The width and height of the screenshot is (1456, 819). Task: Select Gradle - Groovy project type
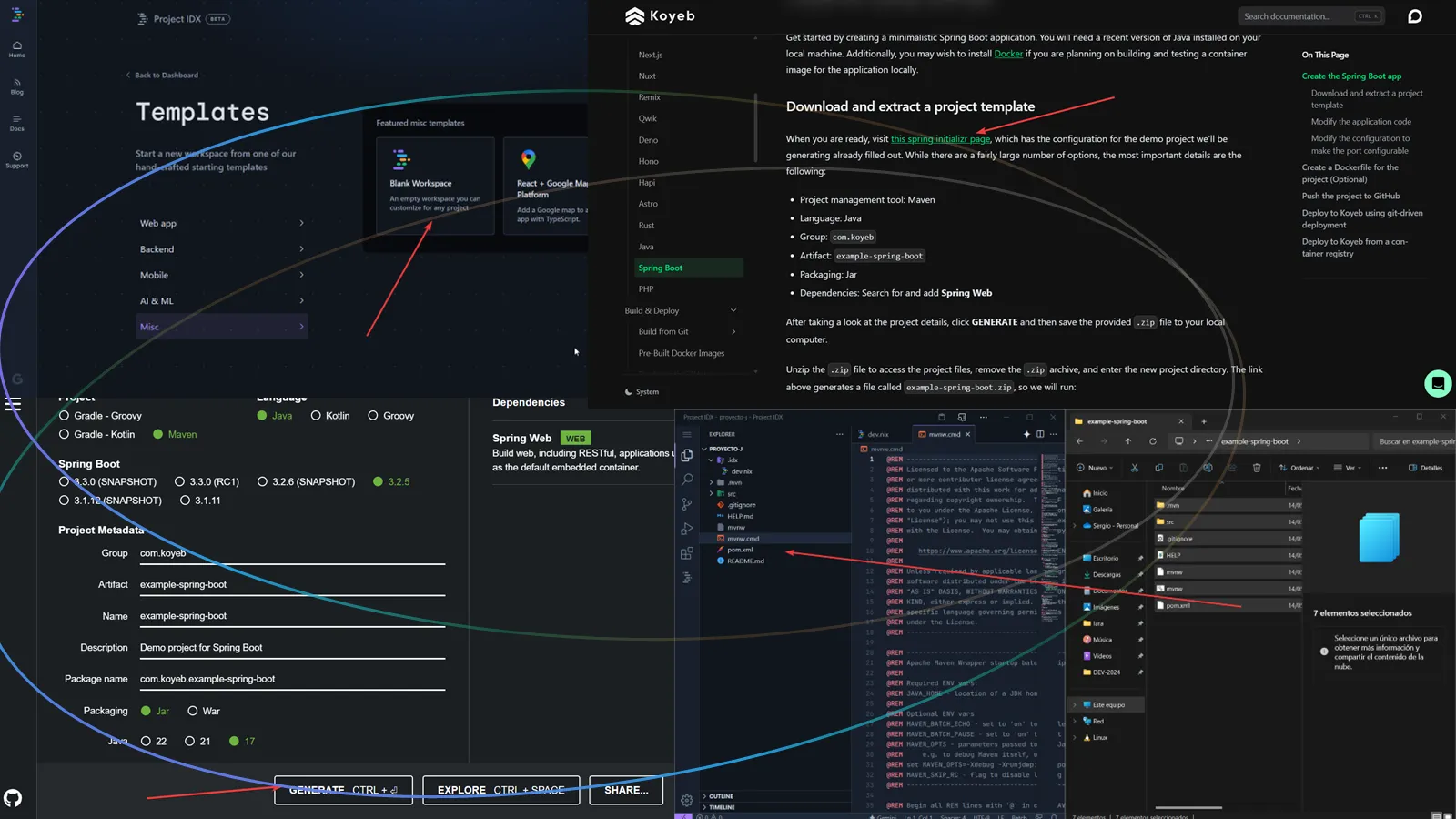click(x=101, y=416)
